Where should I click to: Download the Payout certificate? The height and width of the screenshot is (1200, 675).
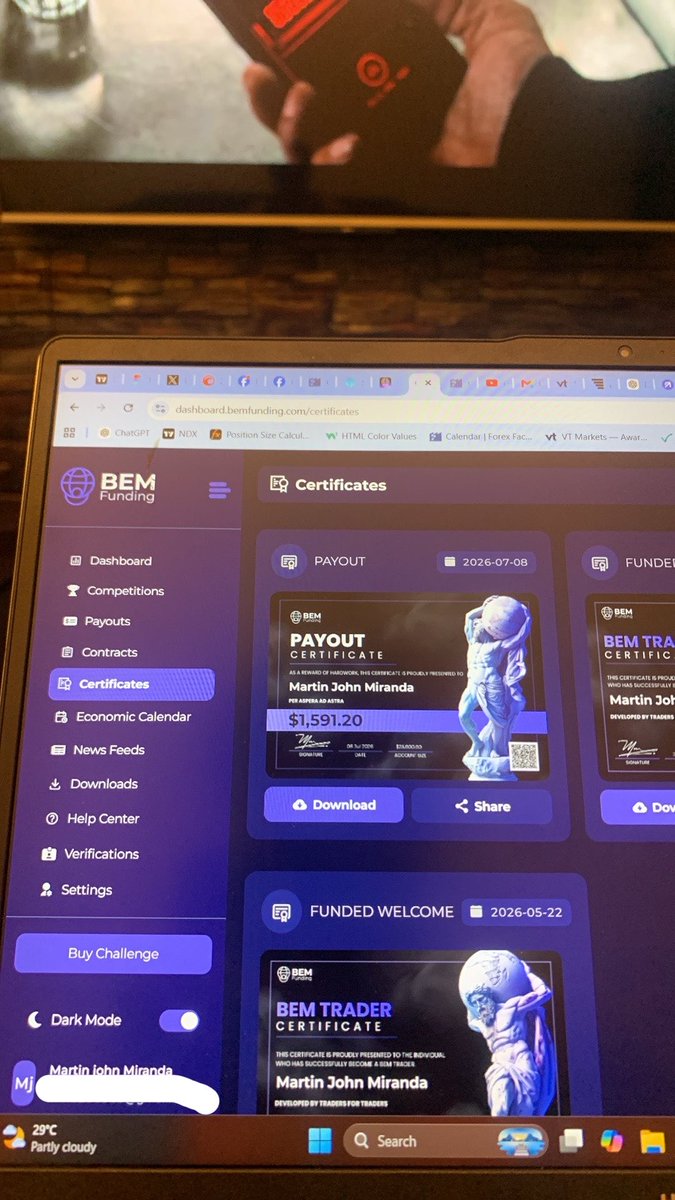click(x=334, y=805)
